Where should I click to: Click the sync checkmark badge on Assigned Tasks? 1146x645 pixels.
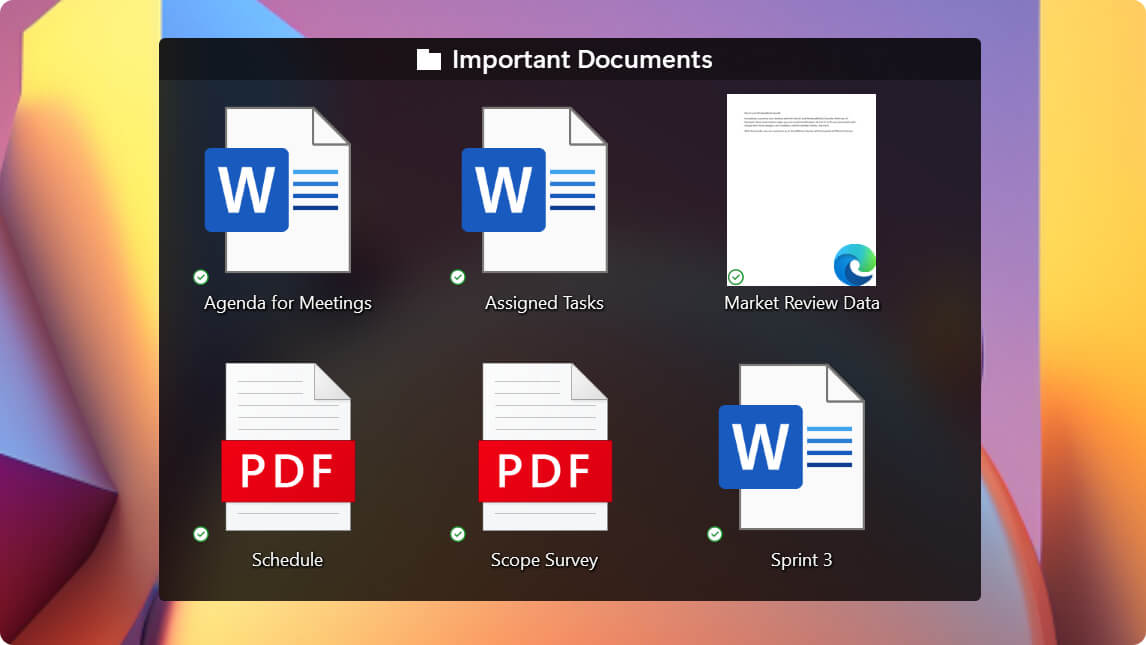tap(458, 277)
